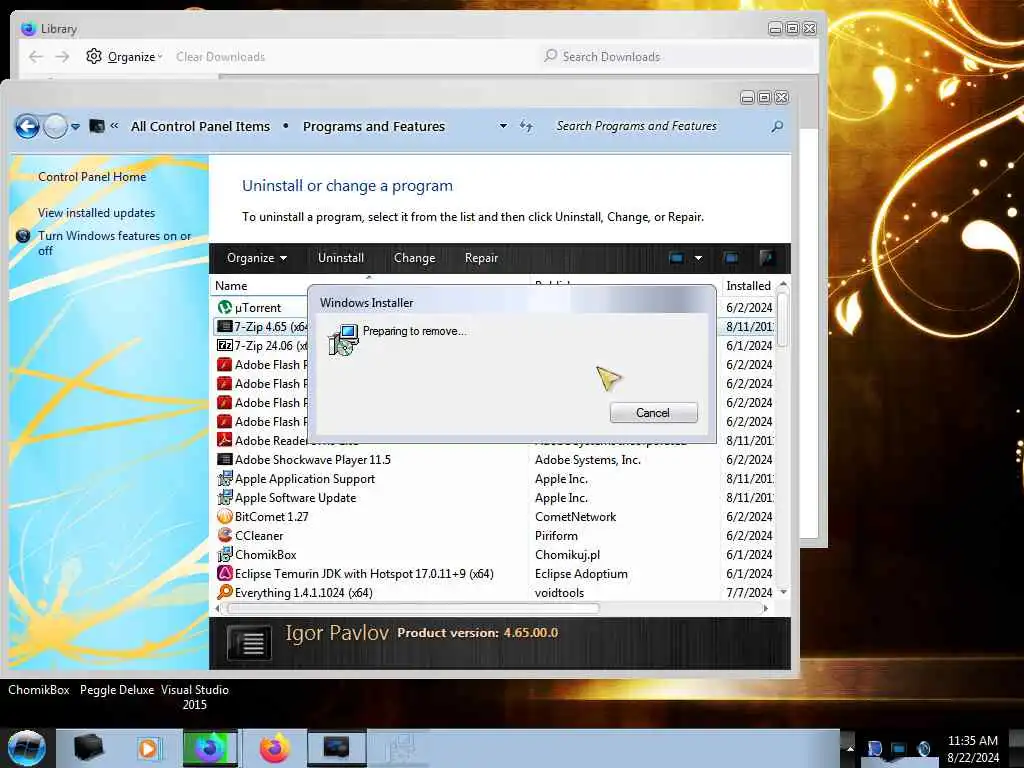Viewport: 1024px width, 768px height.
Task: Click the change view icon in toolbar
Action: pyautogui.click(x=676, y=258)
